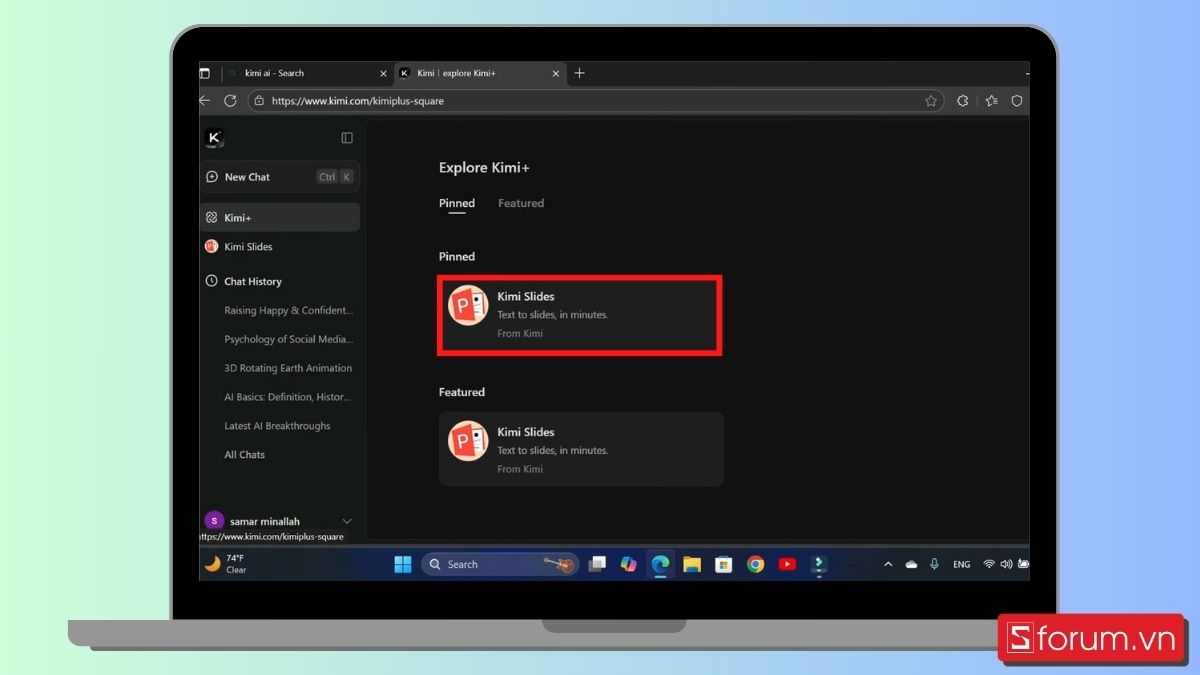
Task: Click the PowerPoint icon on the pinned card
Action: [x=467, y=305]
